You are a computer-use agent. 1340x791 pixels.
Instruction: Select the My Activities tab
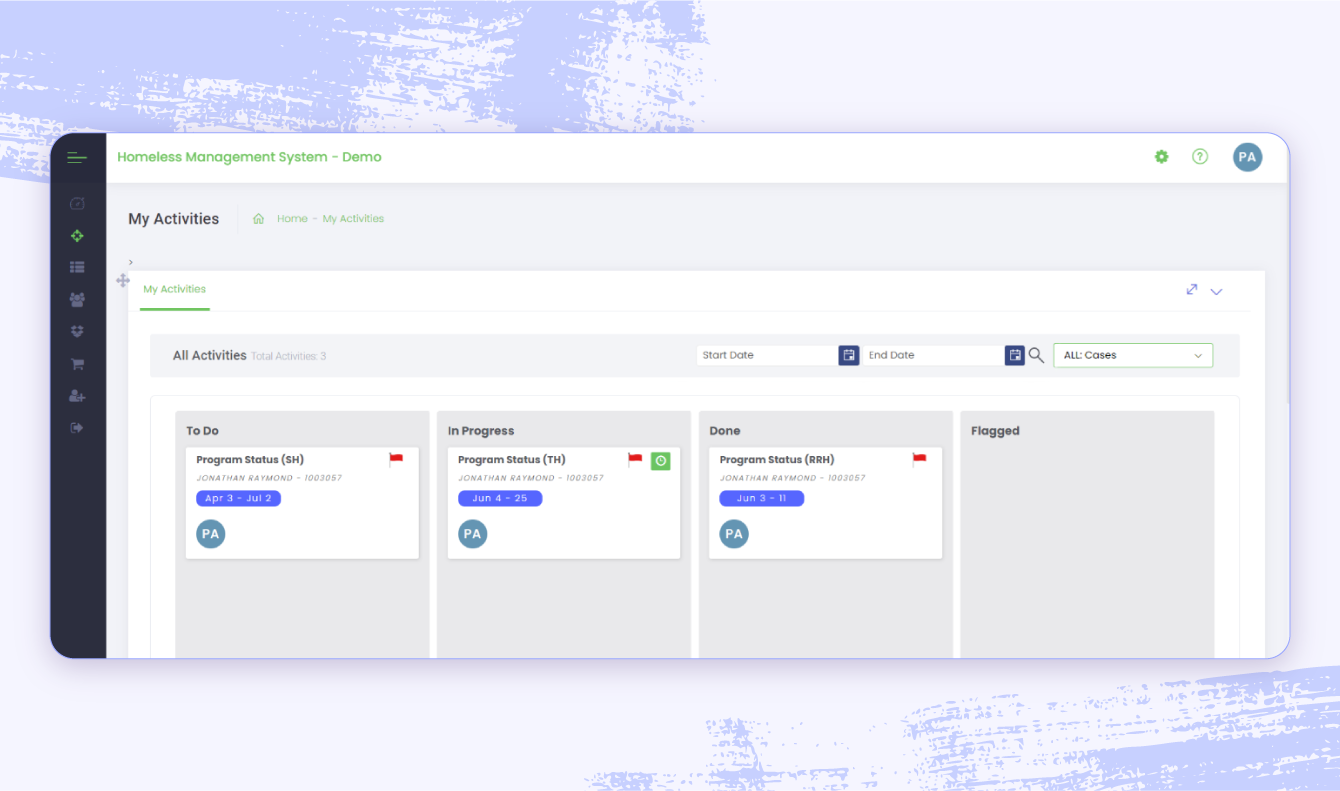coord(175,289)
